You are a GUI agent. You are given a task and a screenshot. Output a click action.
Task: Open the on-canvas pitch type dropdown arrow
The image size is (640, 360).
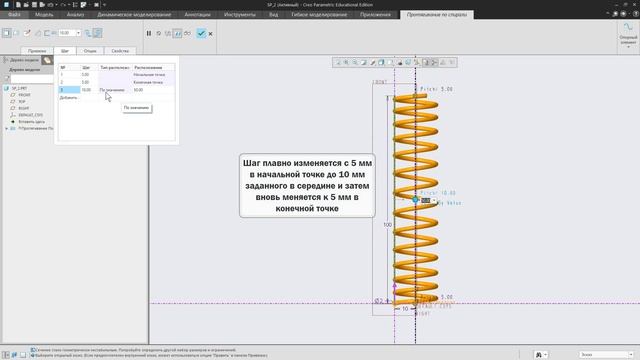(434, 200)
